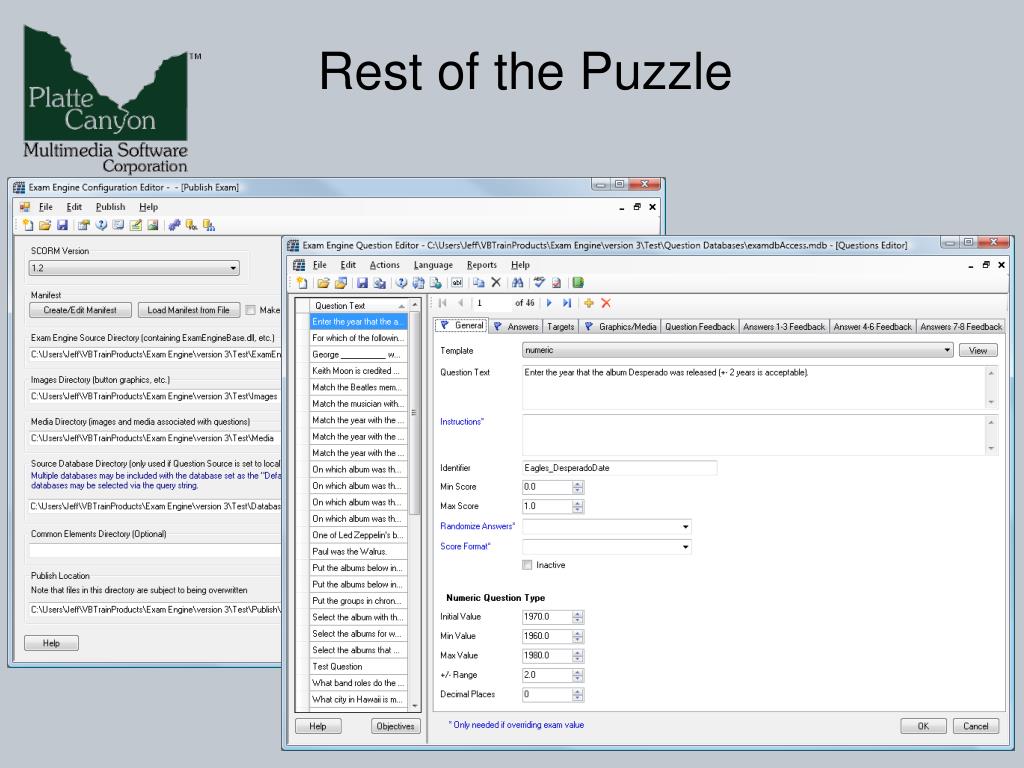Click the notepad with pencil icon in the Configuration Editor
This screenshot has height=768, width=1024.
click(x=136, y=225)
